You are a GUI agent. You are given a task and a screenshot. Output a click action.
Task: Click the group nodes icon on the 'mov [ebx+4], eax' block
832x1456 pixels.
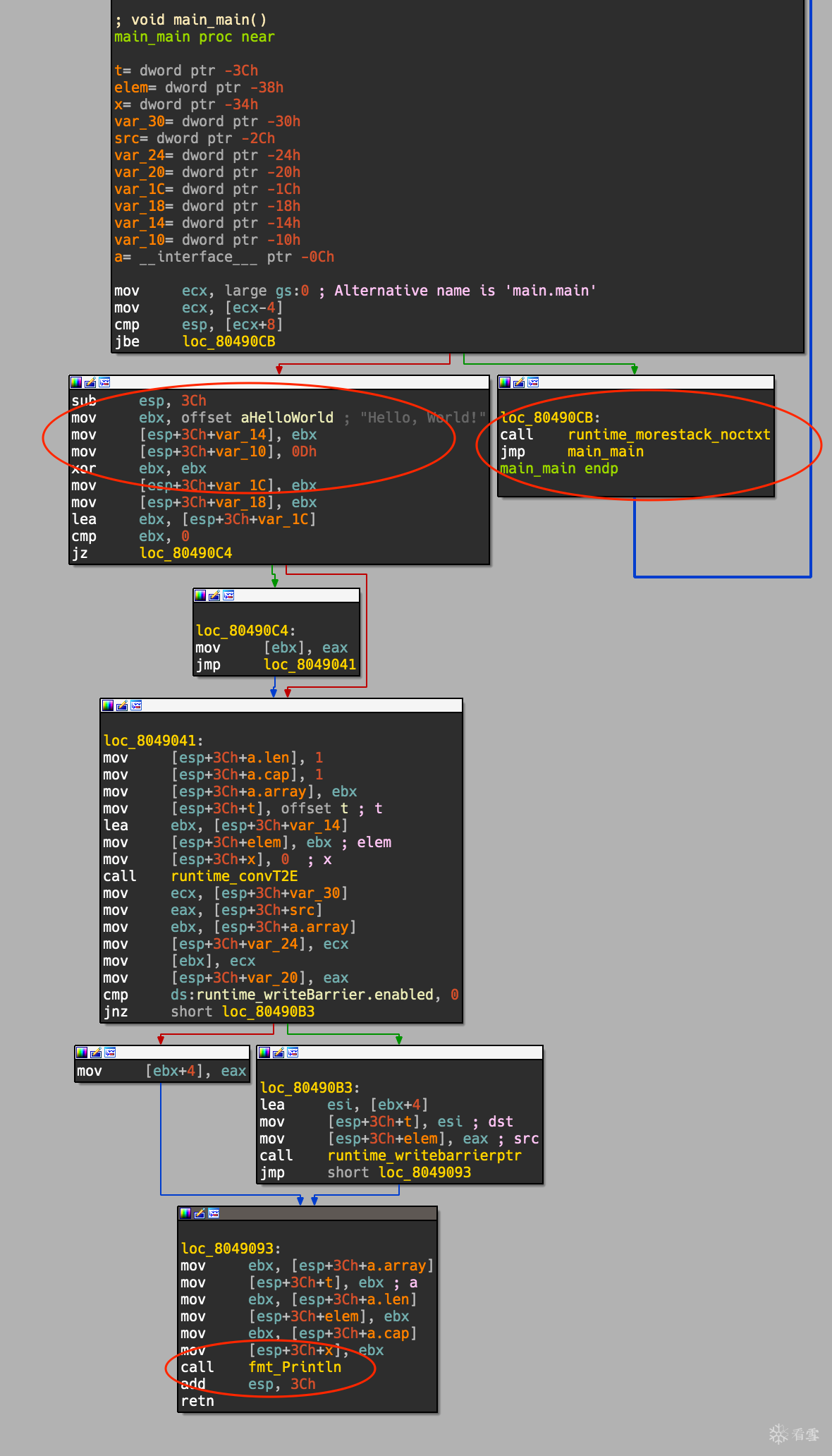point(110,1052)
